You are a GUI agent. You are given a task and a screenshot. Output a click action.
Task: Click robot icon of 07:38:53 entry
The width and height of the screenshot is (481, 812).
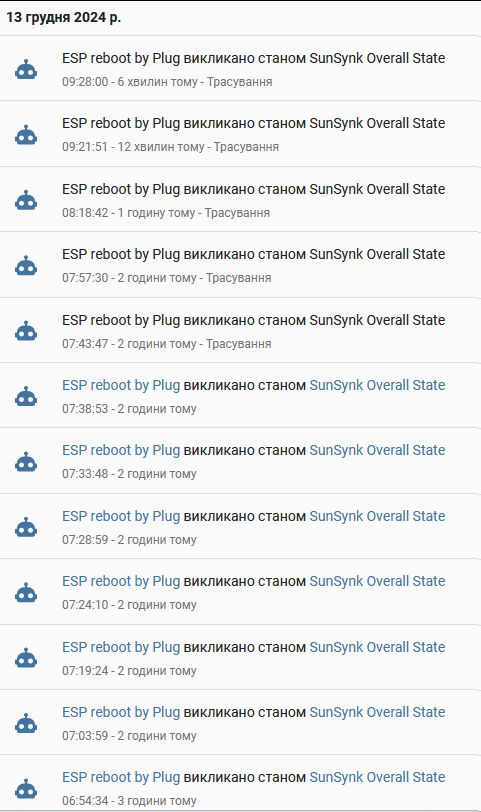(x=26, y=397)
